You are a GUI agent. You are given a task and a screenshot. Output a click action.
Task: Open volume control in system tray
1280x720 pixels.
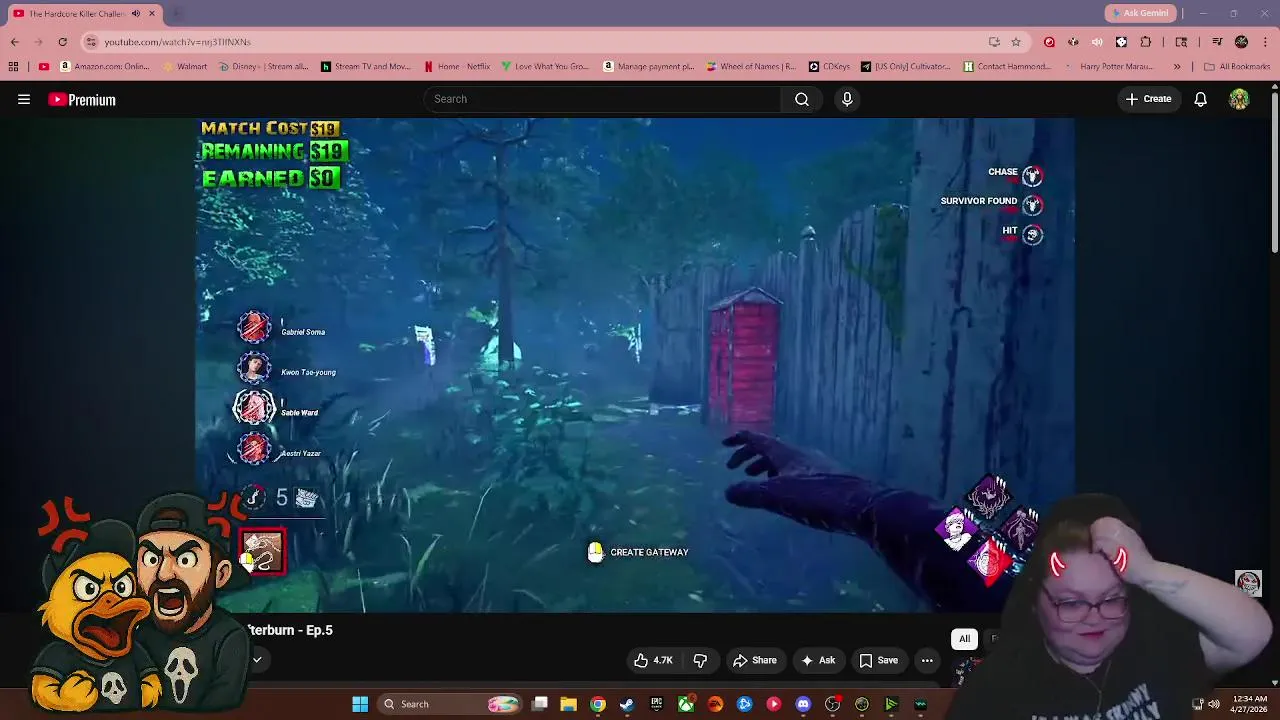click(x=1214, y=704)
